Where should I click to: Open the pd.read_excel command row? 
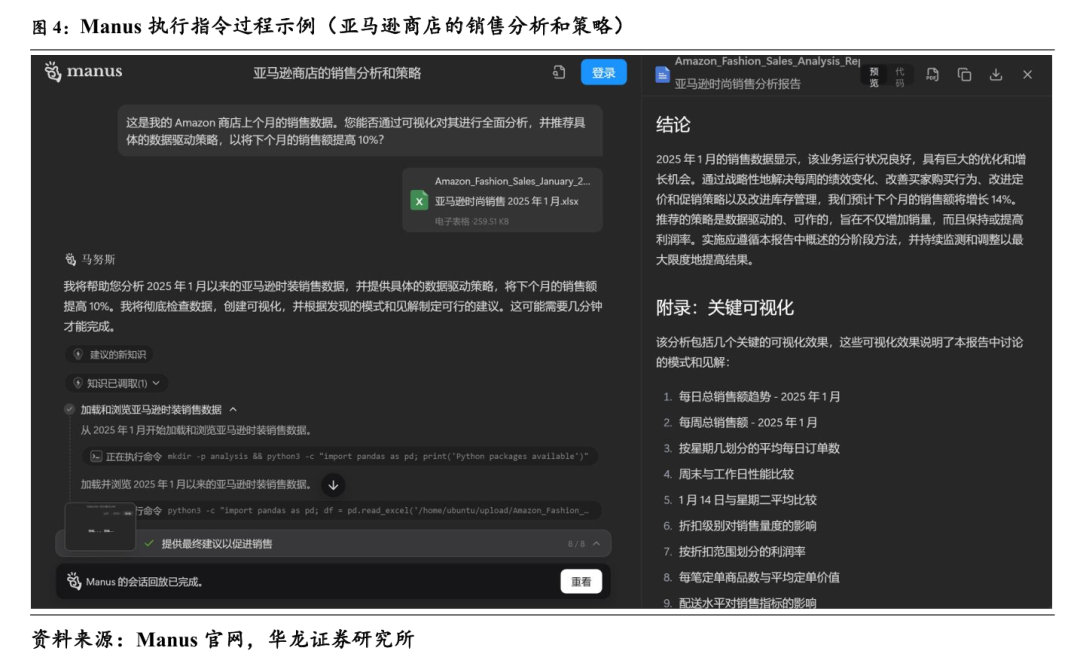coord(367,510)
